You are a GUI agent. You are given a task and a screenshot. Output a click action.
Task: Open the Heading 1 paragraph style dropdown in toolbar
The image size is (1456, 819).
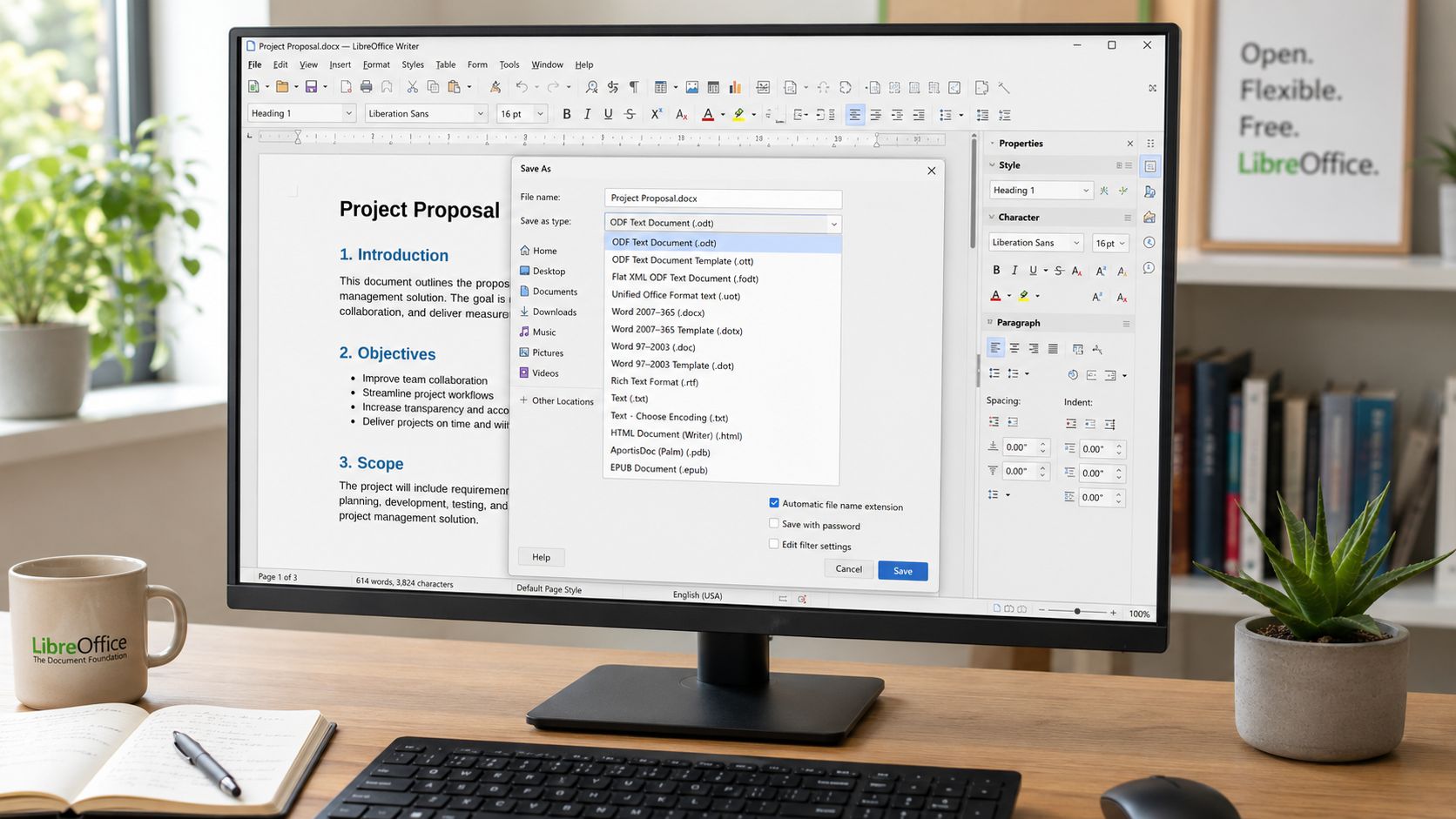(x=348, y=113)
